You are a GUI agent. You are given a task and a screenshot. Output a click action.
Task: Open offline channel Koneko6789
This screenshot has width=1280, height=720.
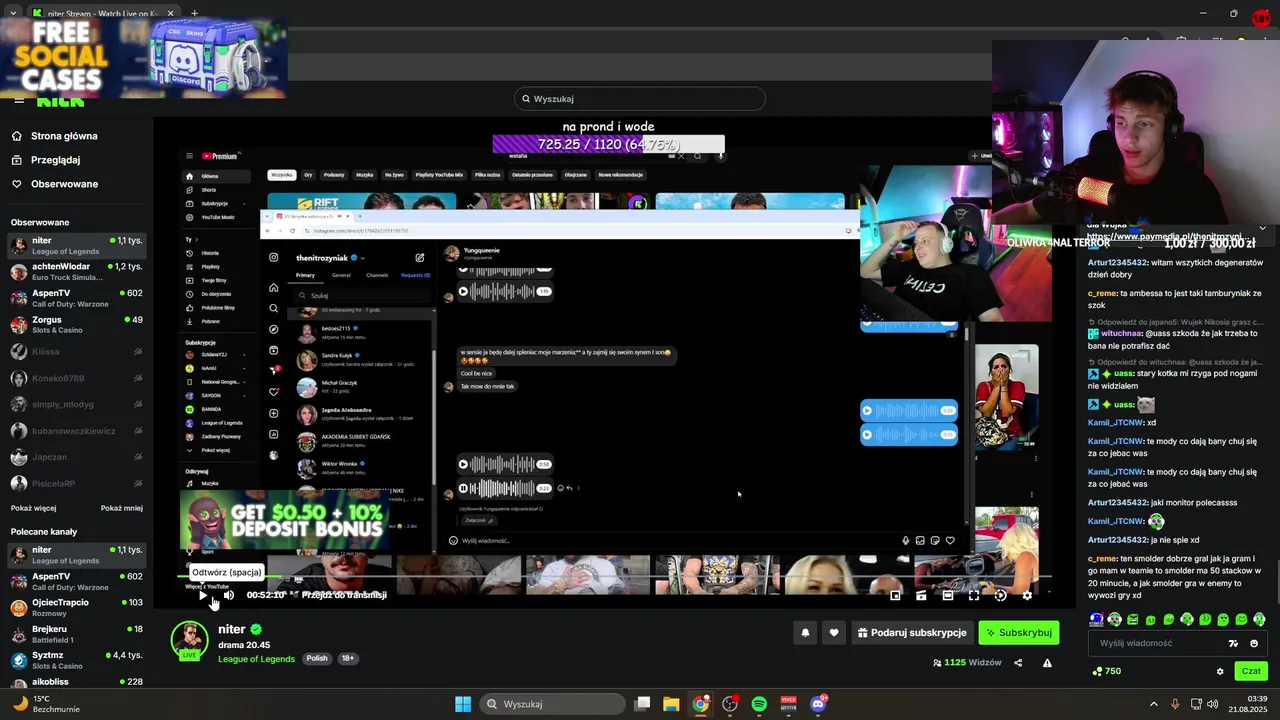click(76, 378)
